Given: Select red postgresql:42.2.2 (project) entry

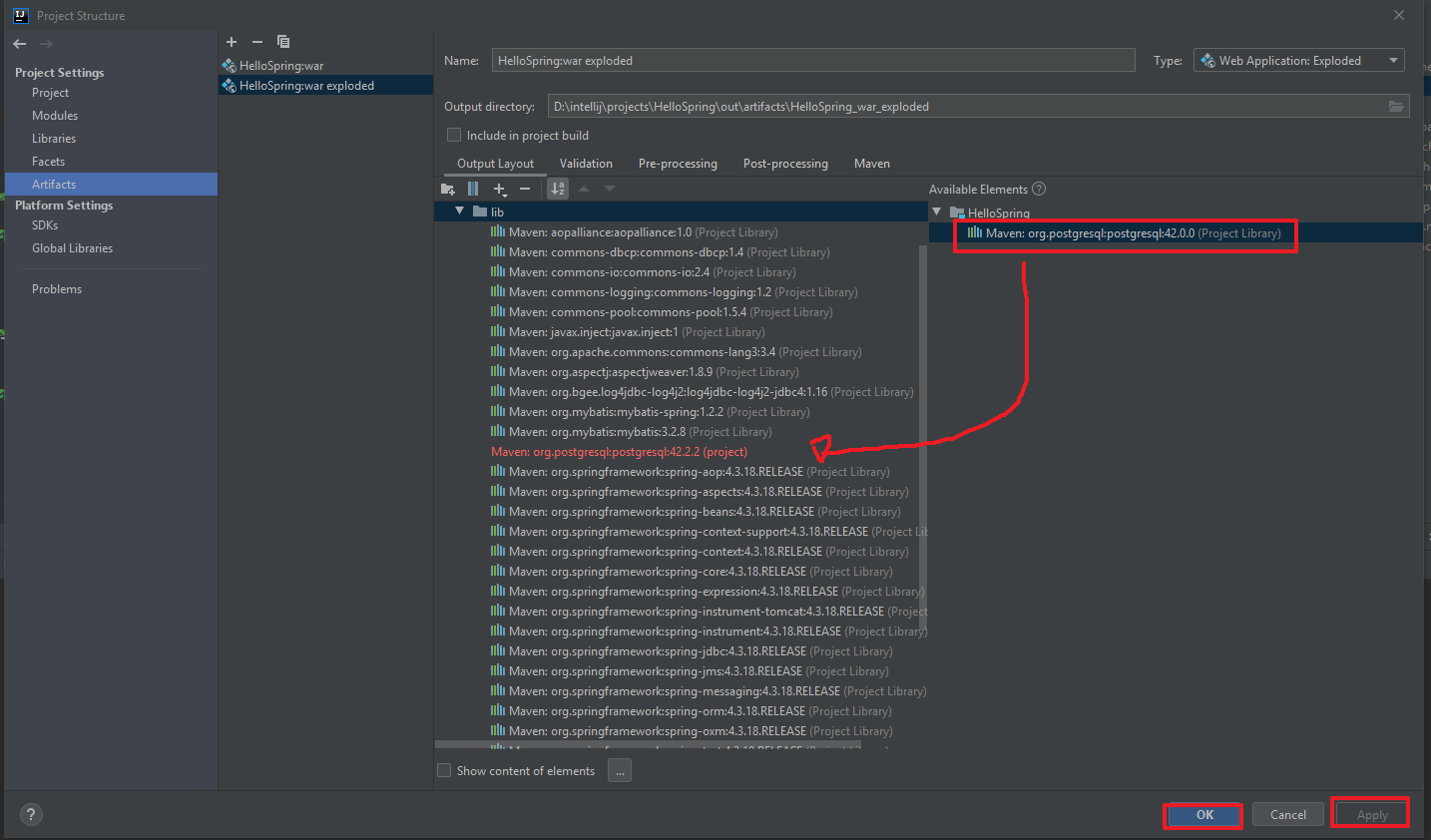Looking at the screenshot, I should point(619,452).
